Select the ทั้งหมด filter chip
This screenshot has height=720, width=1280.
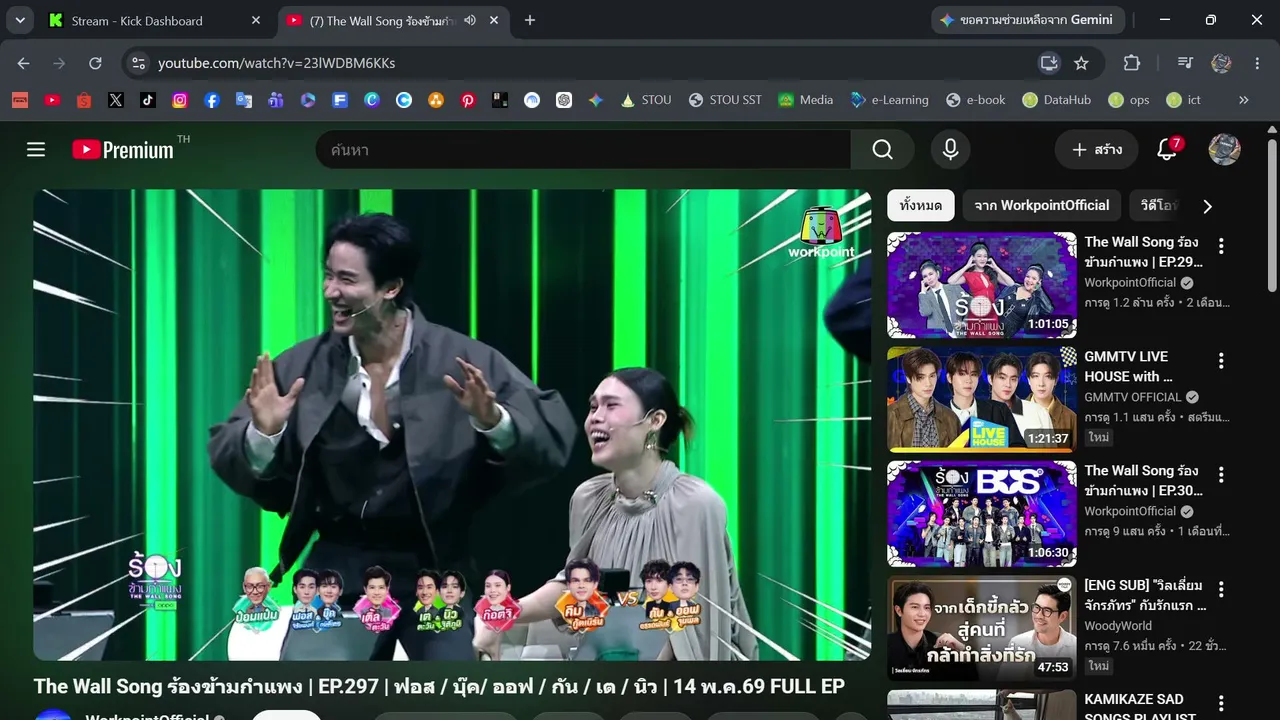pyautogui.click(x=920, y=205)
